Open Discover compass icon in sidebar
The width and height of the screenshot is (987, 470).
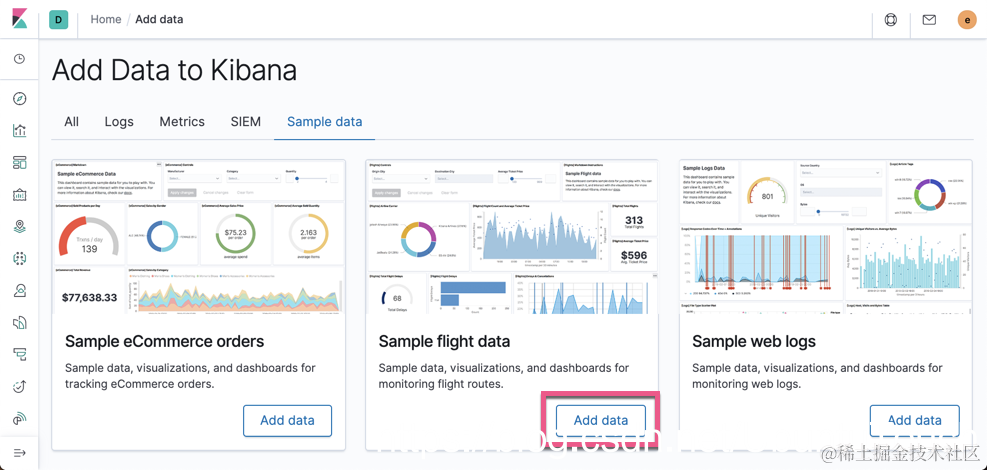pos(20,99)
